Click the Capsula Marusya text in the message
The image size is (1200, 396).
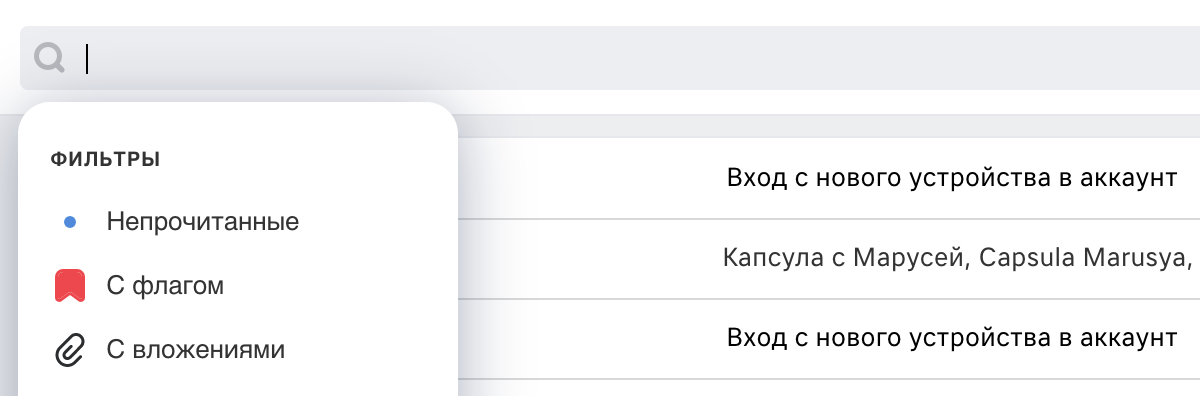coord(1086,259)
